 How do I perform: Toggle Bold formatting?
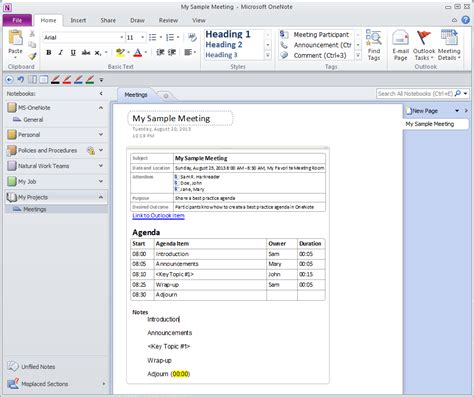coord(49,52)
